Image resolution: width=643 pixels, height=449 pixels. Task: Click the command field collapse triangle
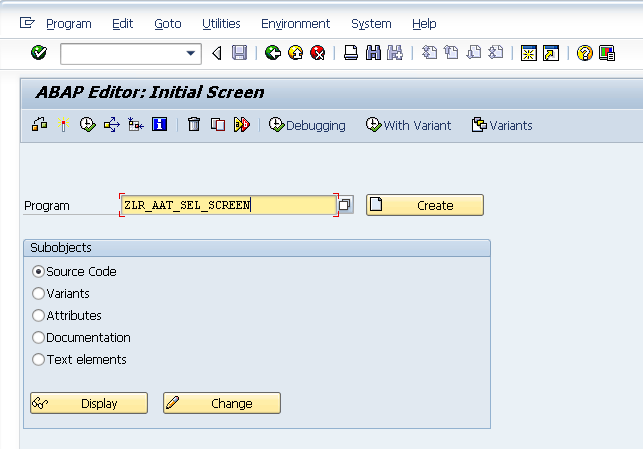217,53
